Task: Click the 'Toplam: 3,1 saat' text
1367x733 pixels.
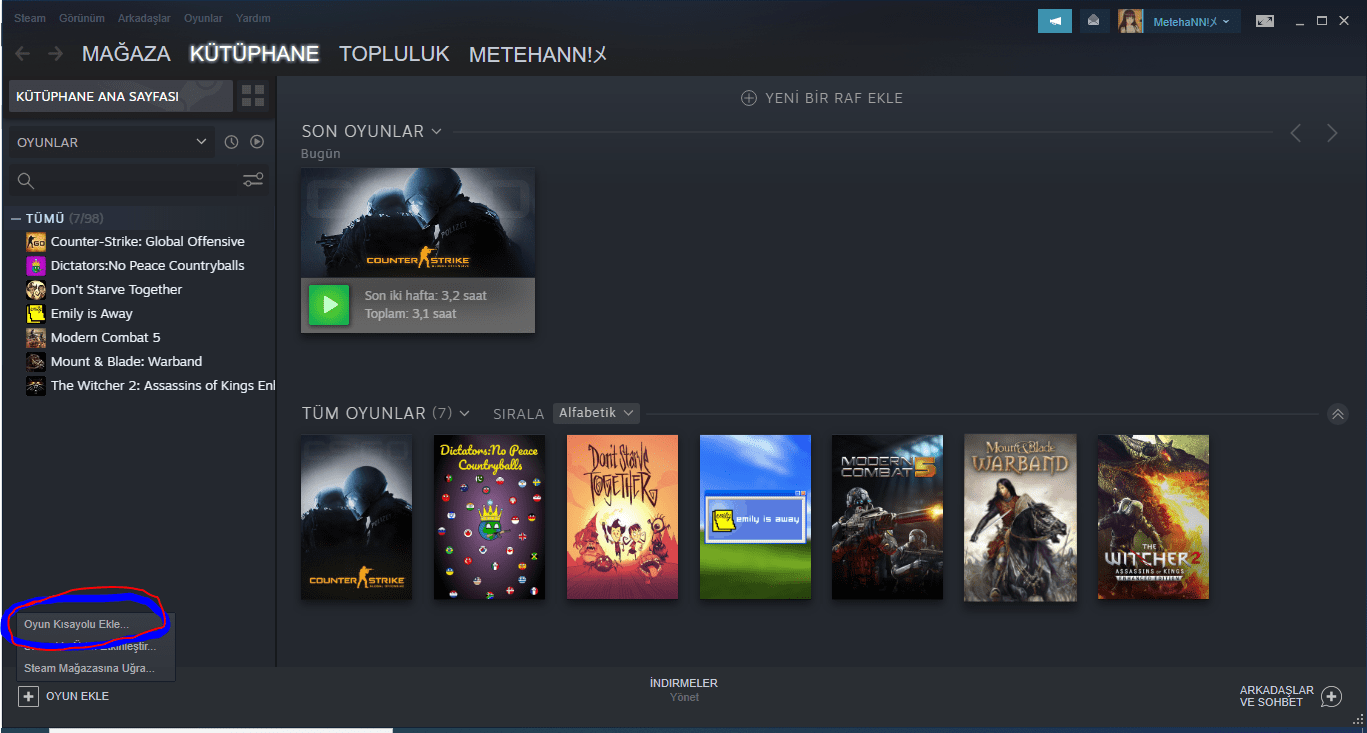Action: [410, 314]
